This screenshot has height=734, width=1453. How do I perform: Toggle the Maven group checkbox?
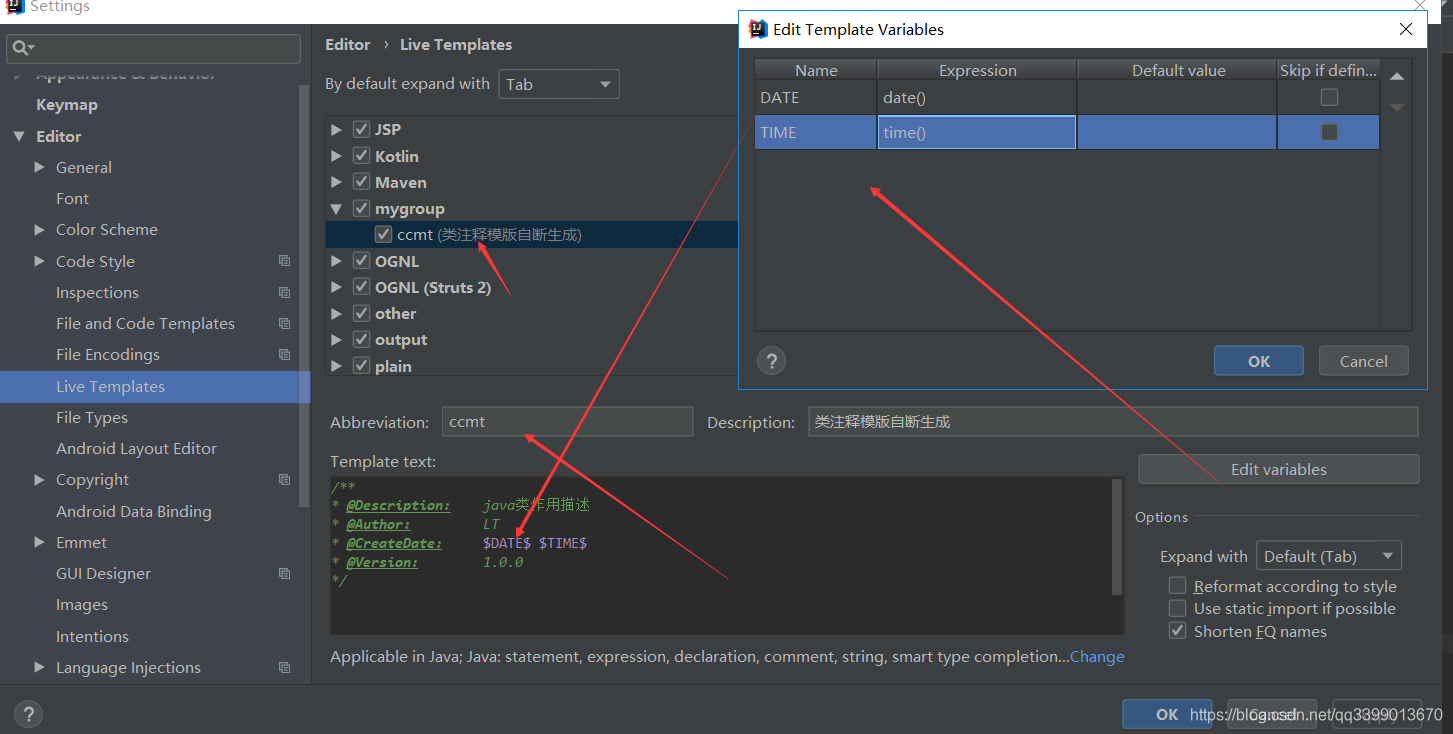(x=362, y=182)
